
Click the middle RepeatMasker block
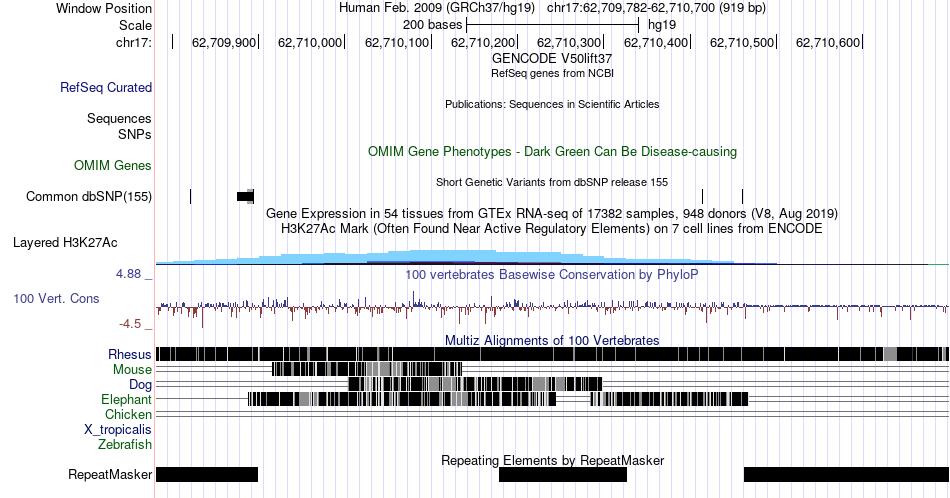click(563, 474)
